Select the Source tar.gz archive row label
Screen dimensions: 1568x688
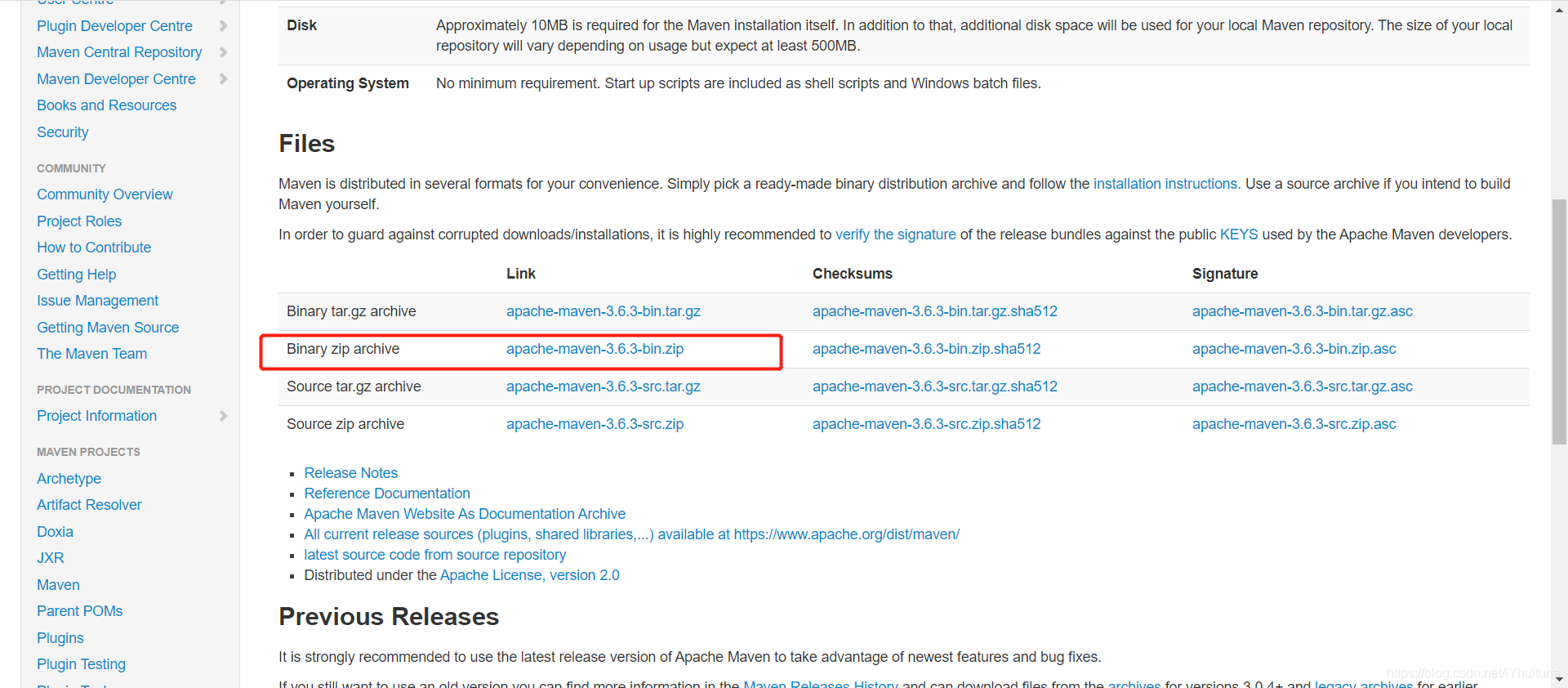point(354,386)
